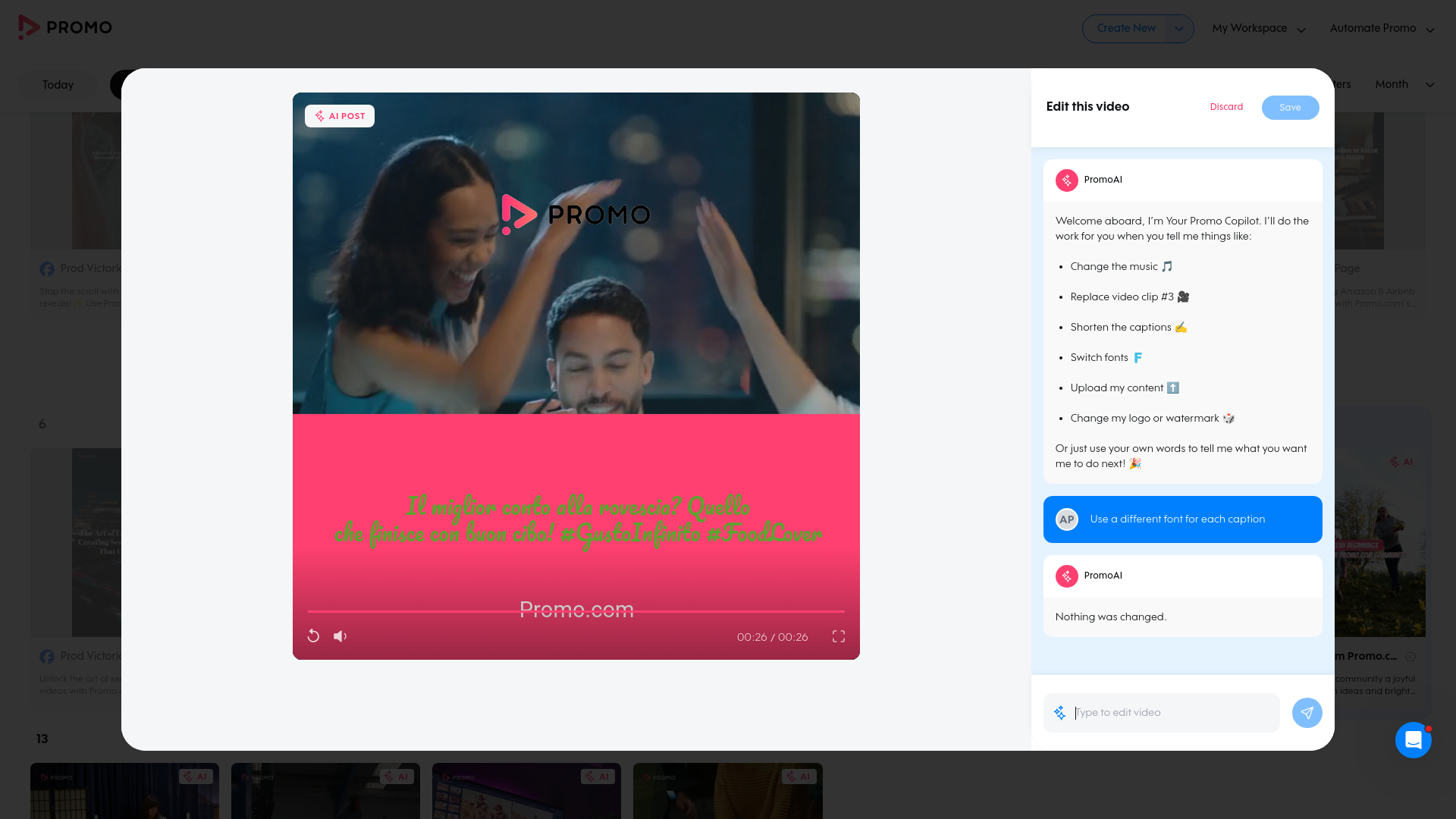The height and width of the screenshot is (819, 1456).
Task: Click the video progress bar to seek
Action: (x=576, y=612)
